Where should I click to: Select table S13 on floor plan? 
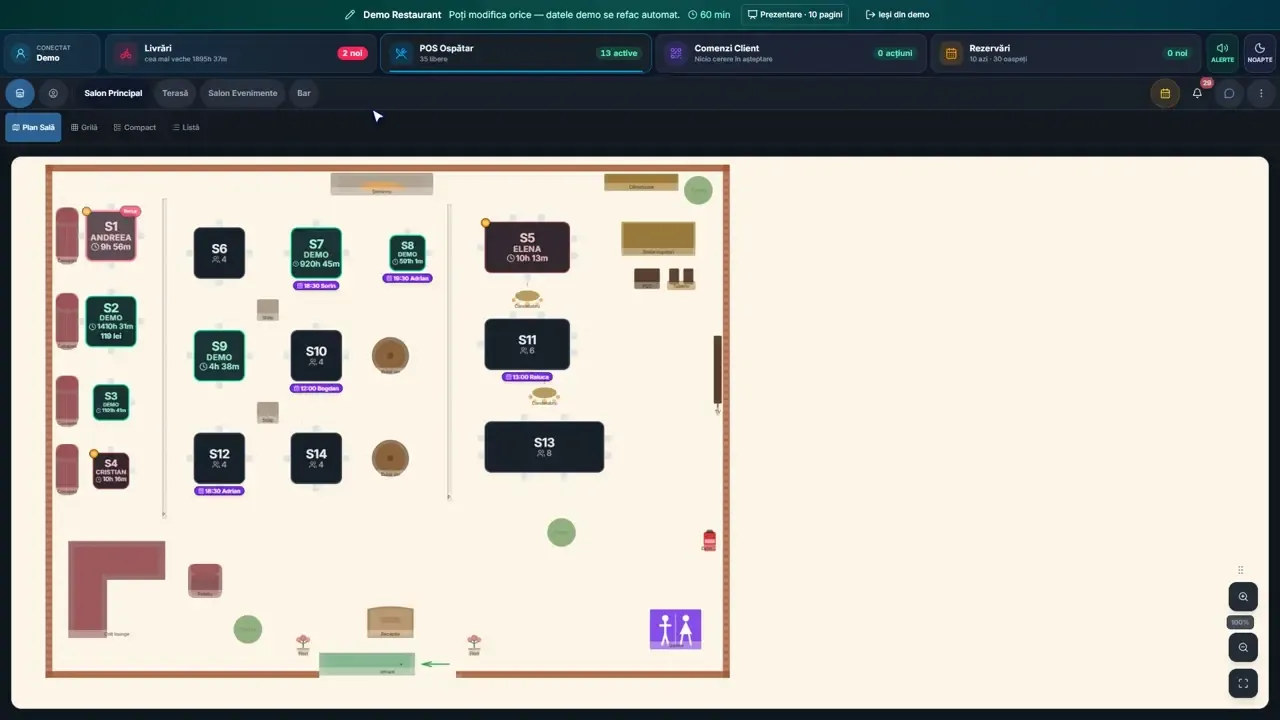tap(544, 447)
